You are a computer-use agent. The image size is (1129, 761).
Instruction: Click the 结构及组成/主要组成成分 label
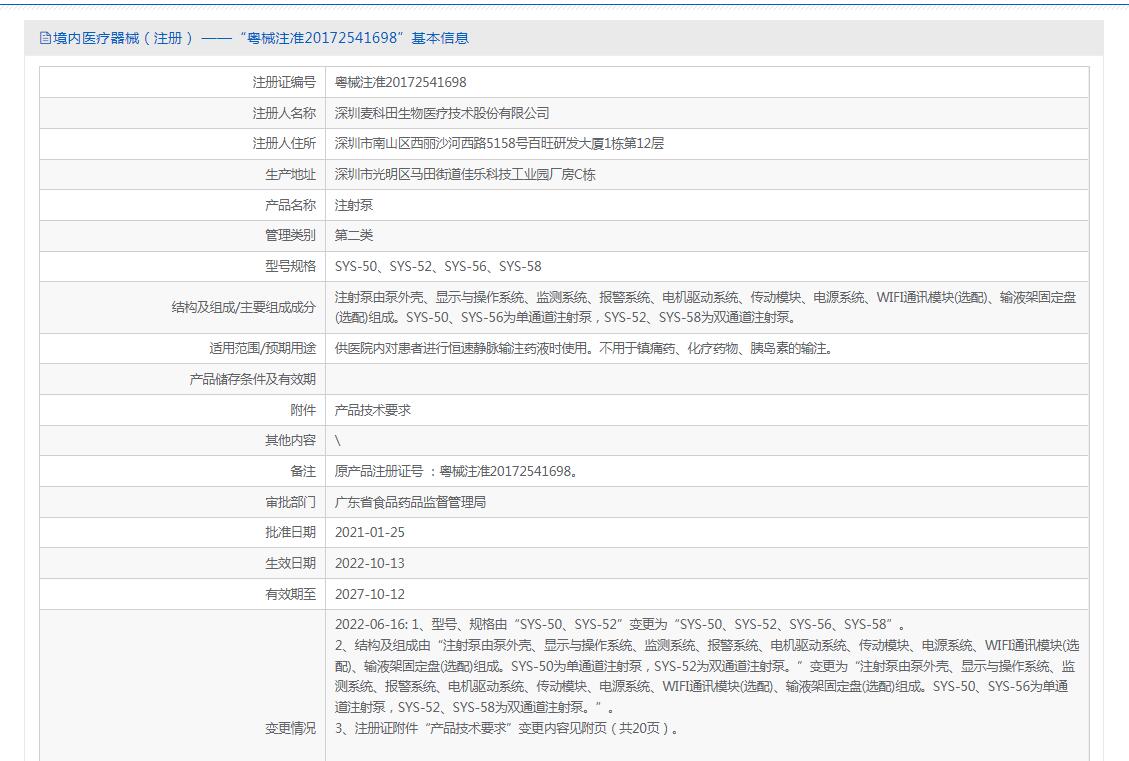pyautogui.click(x=243, y=307)
